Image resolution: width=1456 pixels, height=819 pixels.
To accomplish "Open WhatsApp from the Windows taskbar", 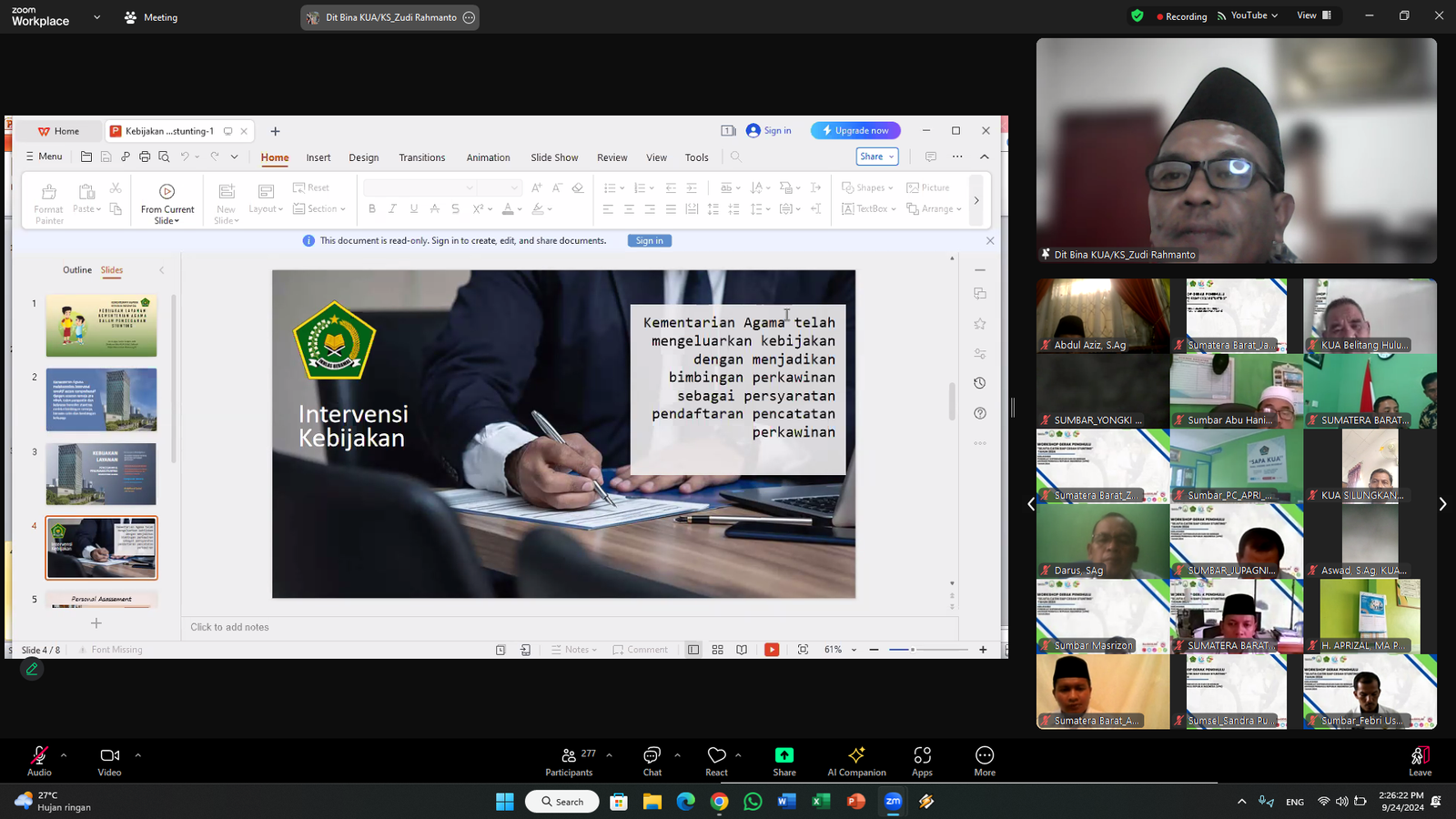I will (x=753, y=802).
